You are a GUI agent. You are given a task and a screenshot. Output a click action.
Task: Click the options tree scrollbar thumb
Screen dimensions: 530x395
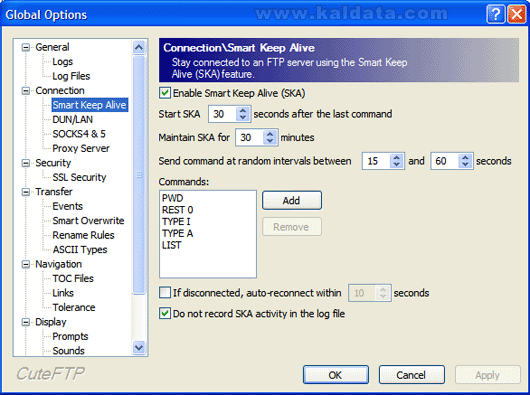click(x=139, y=175)
